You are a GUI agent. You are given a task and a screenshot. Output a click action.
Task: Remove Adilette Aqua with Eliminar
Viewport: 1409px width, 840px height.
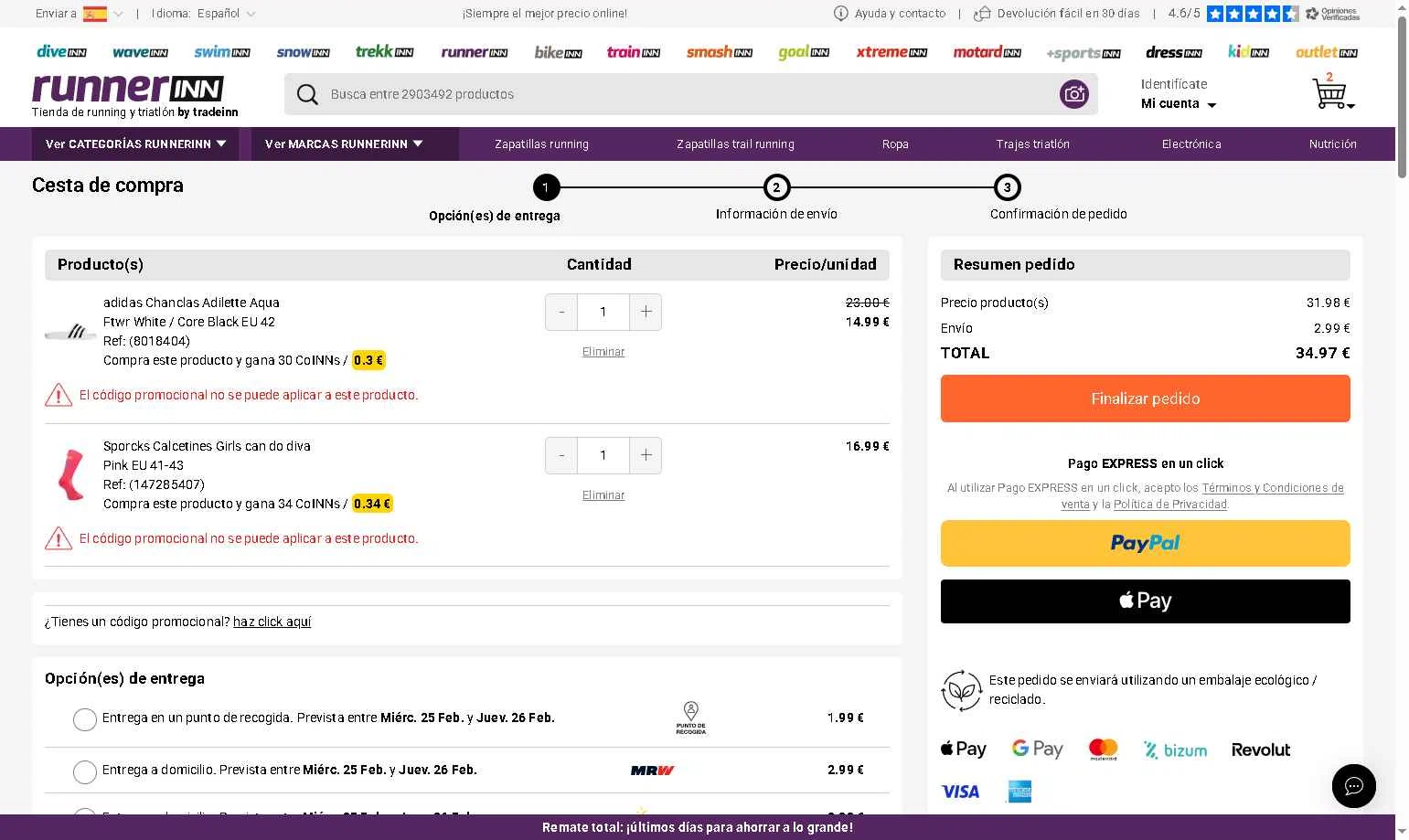coord(603,352)
